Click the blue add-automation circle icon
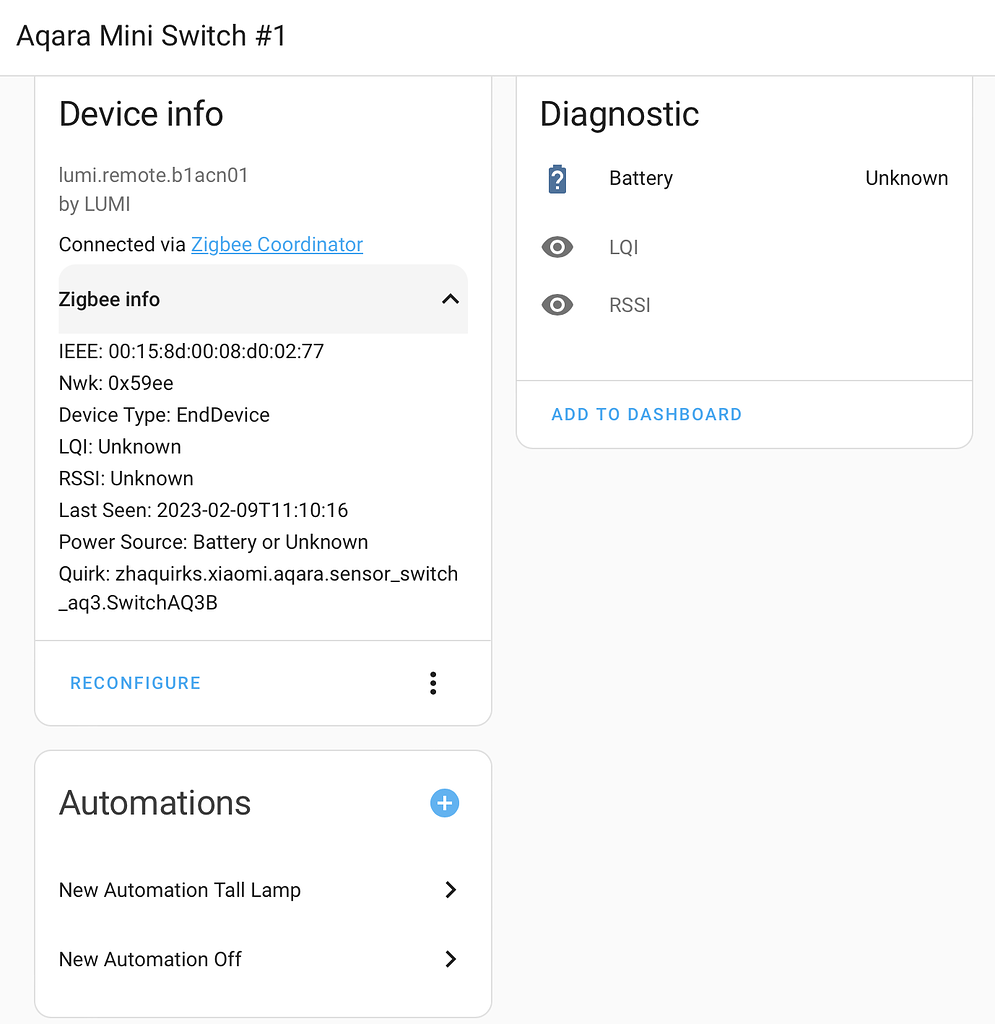This screenshot has height=1024, width=995. tap(444, 803)
